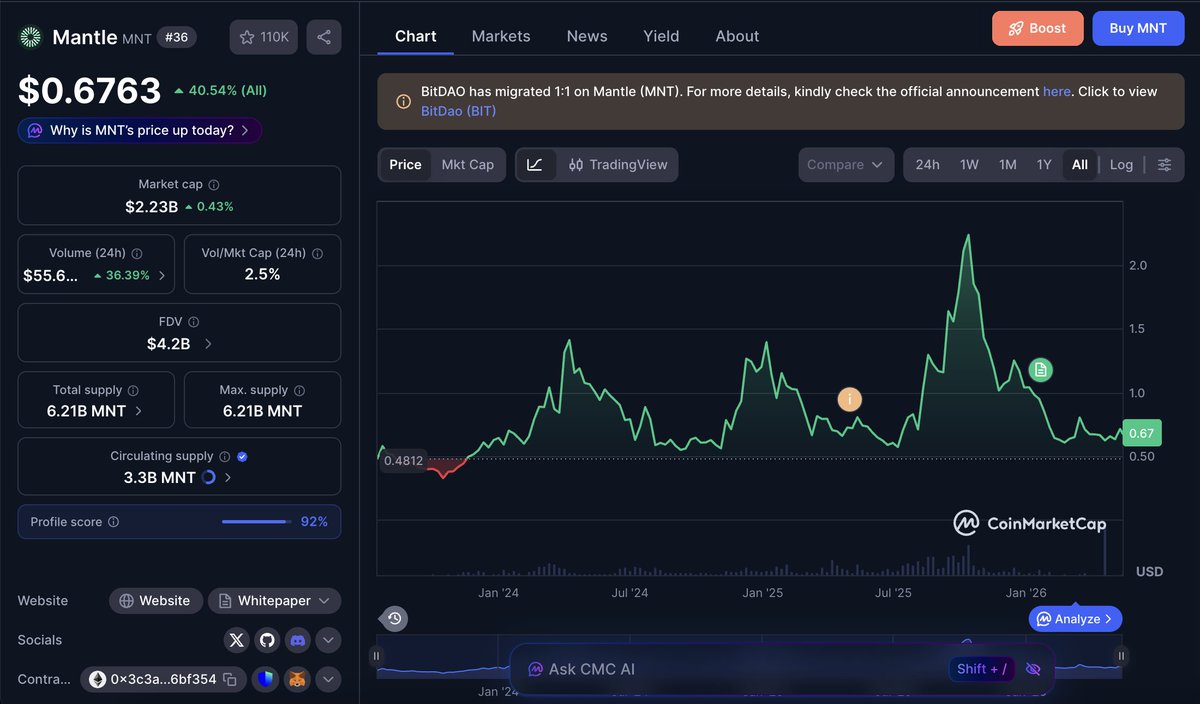The width and height of the screenshot is (1200, 704).
Task: Click the right range slider handle
Action: tap(1121, 656)
